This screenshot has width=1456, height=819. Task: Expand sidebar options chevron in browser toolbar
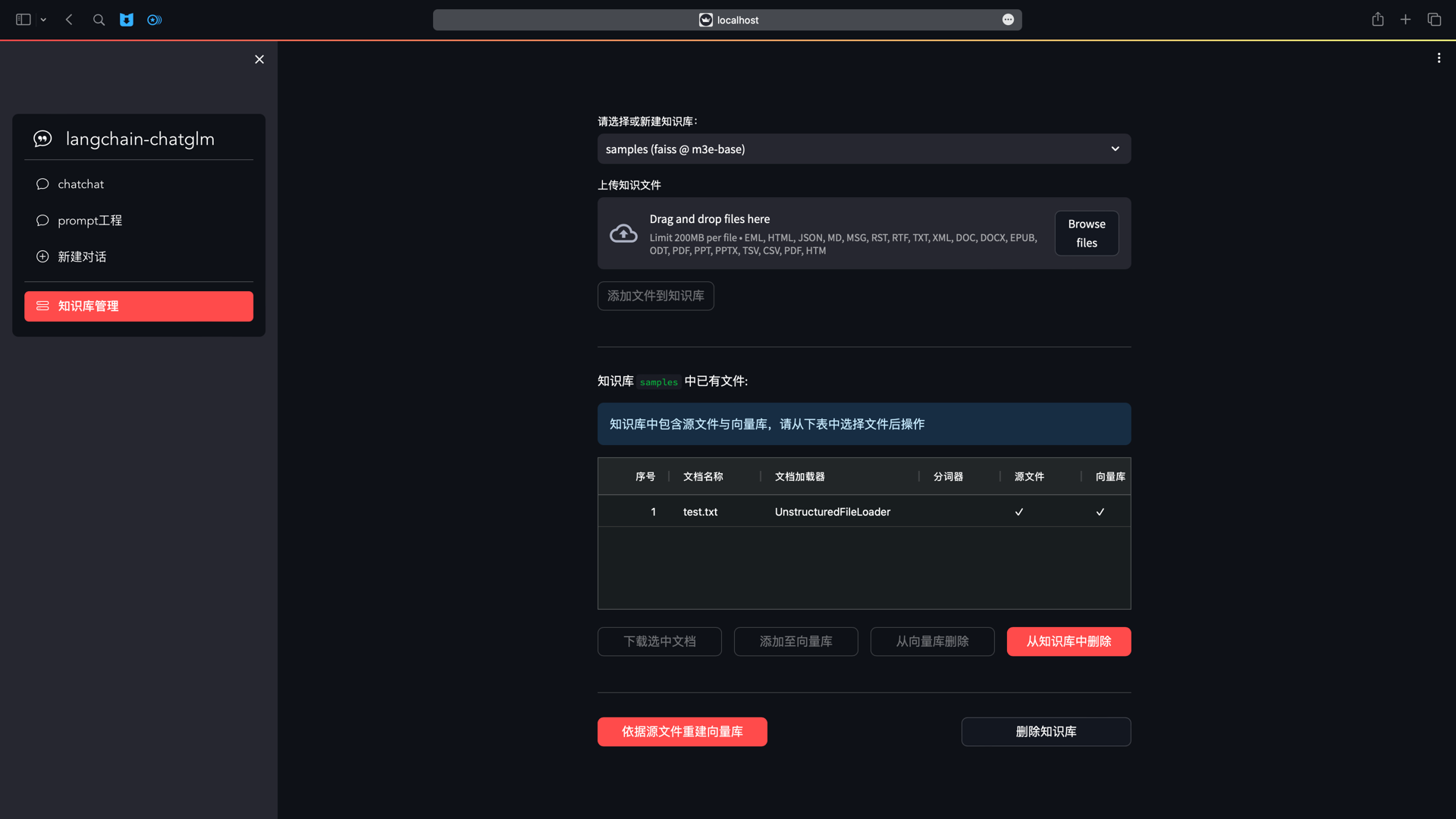[x=43, y=20]
